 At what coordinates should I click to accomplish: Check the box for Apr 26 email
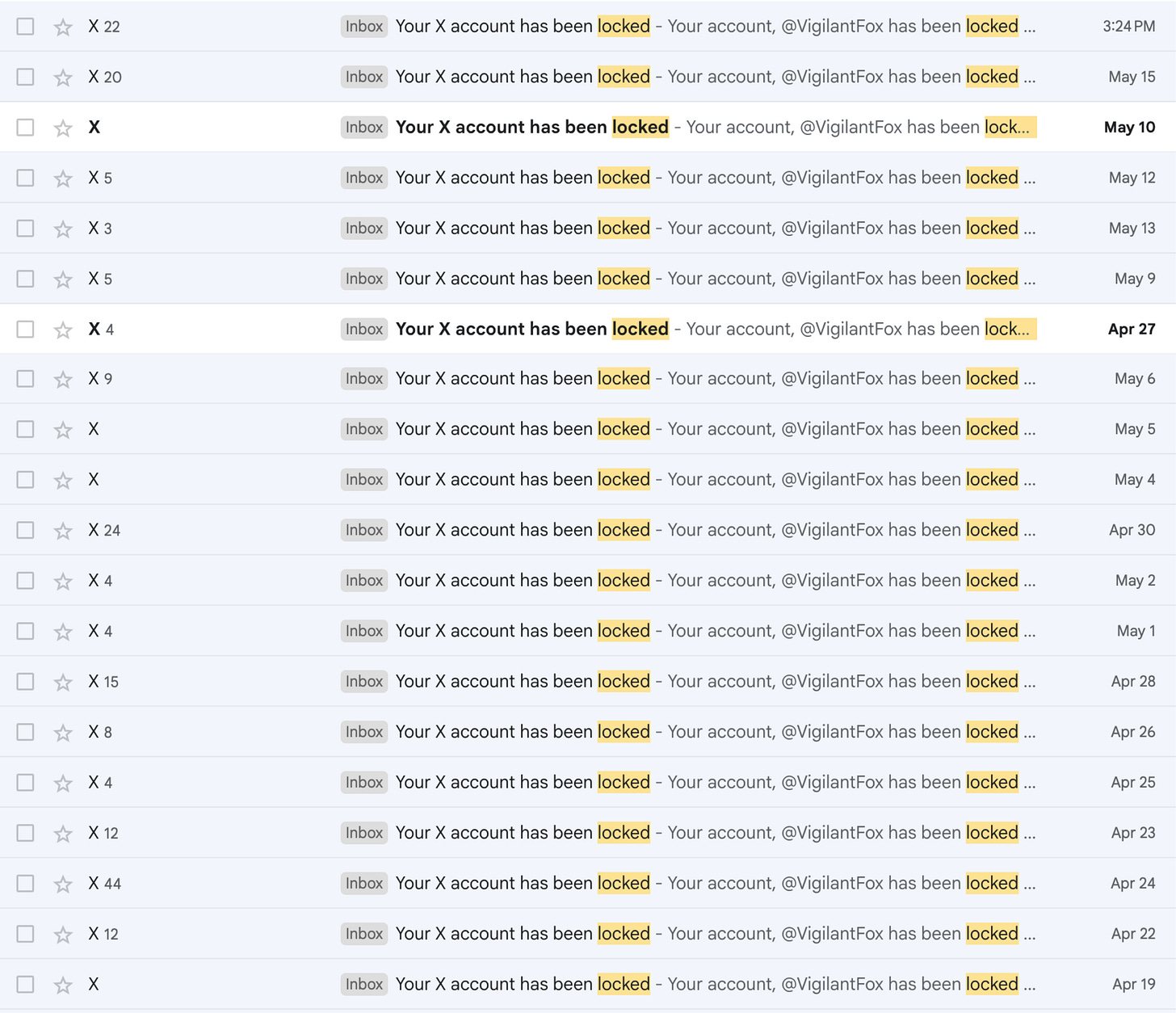(x=26, y=732)
